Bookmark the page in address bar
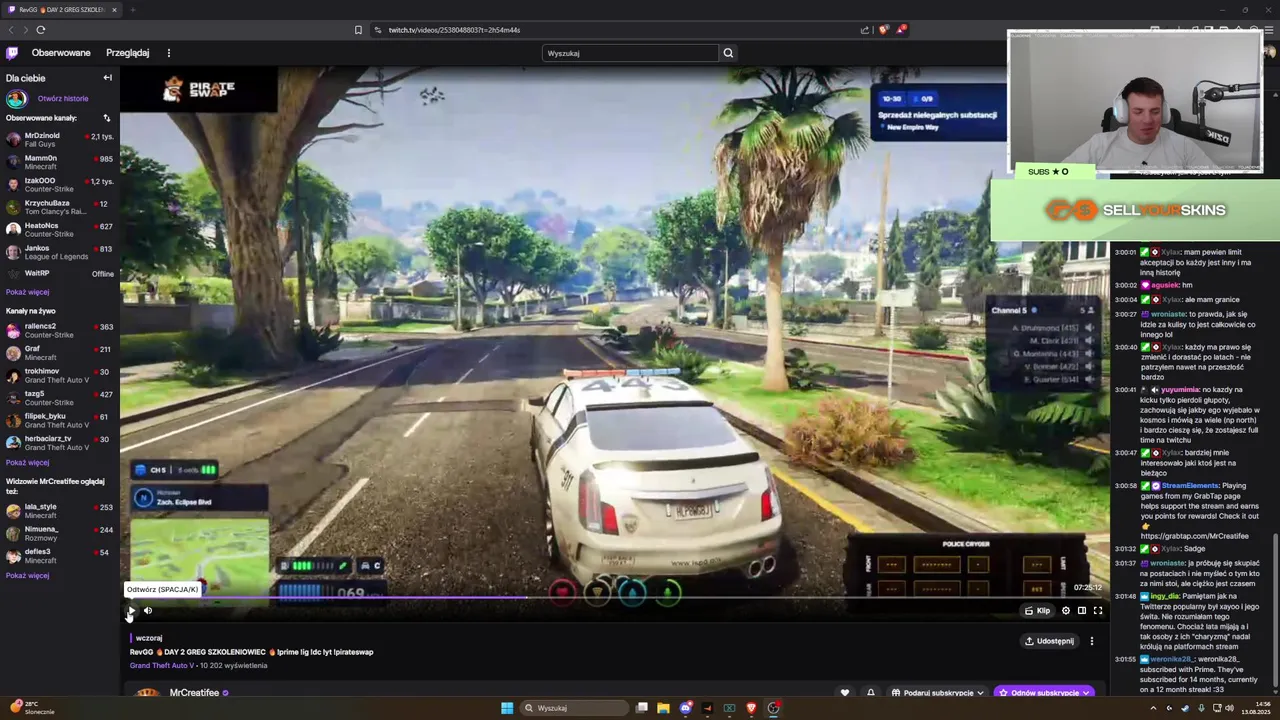The height and width of the screenshot is (720, 1280). pyautogui.click(x=358, y=30)
